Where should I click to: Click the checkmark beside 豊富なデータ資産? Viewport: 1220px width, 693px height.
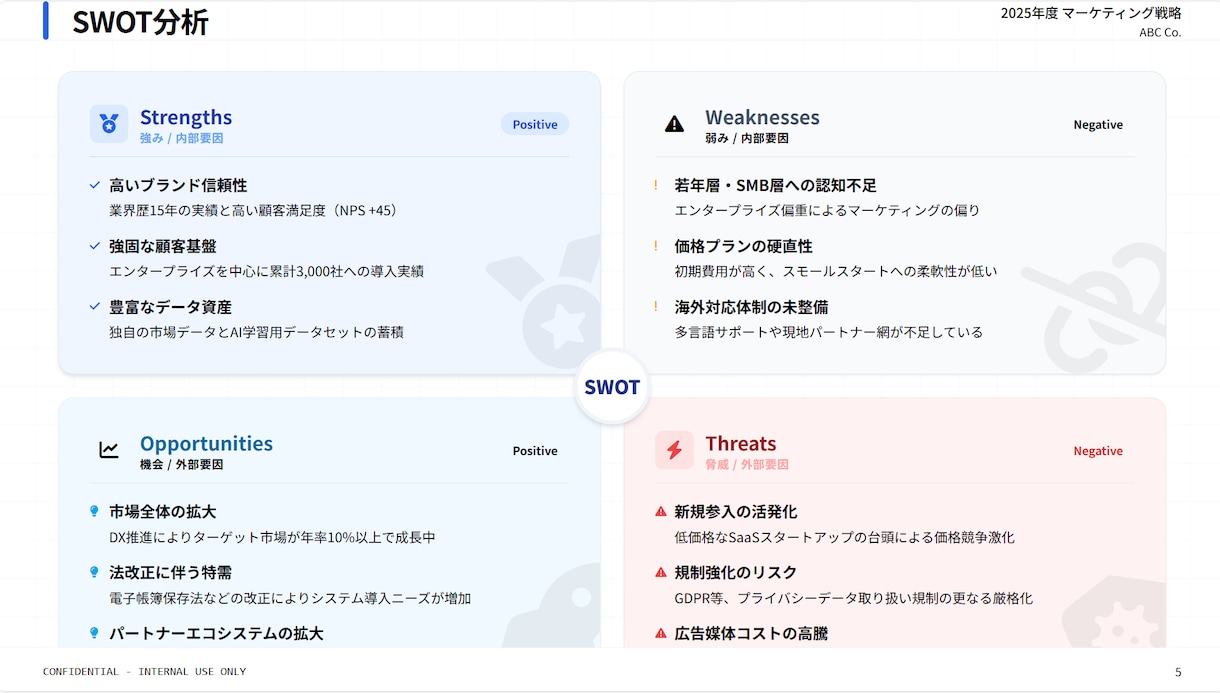[x=95, y=307]
